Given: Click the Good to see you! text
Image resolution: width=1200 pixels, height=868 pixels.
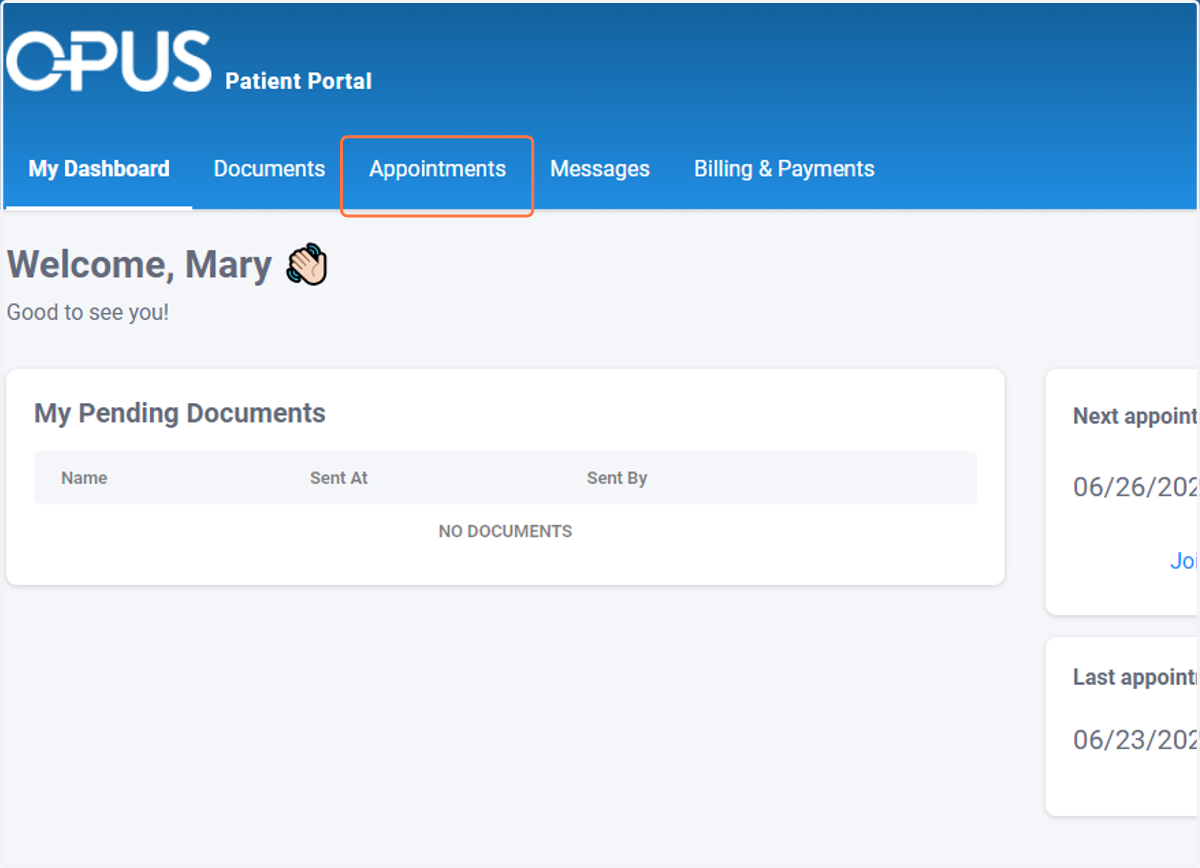Looking at the screenshot, I should click(x=88, y=313).
